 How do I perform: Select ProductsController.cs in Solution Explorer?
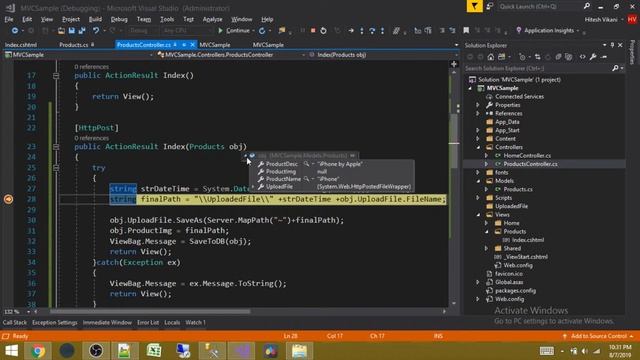point(530,164)
